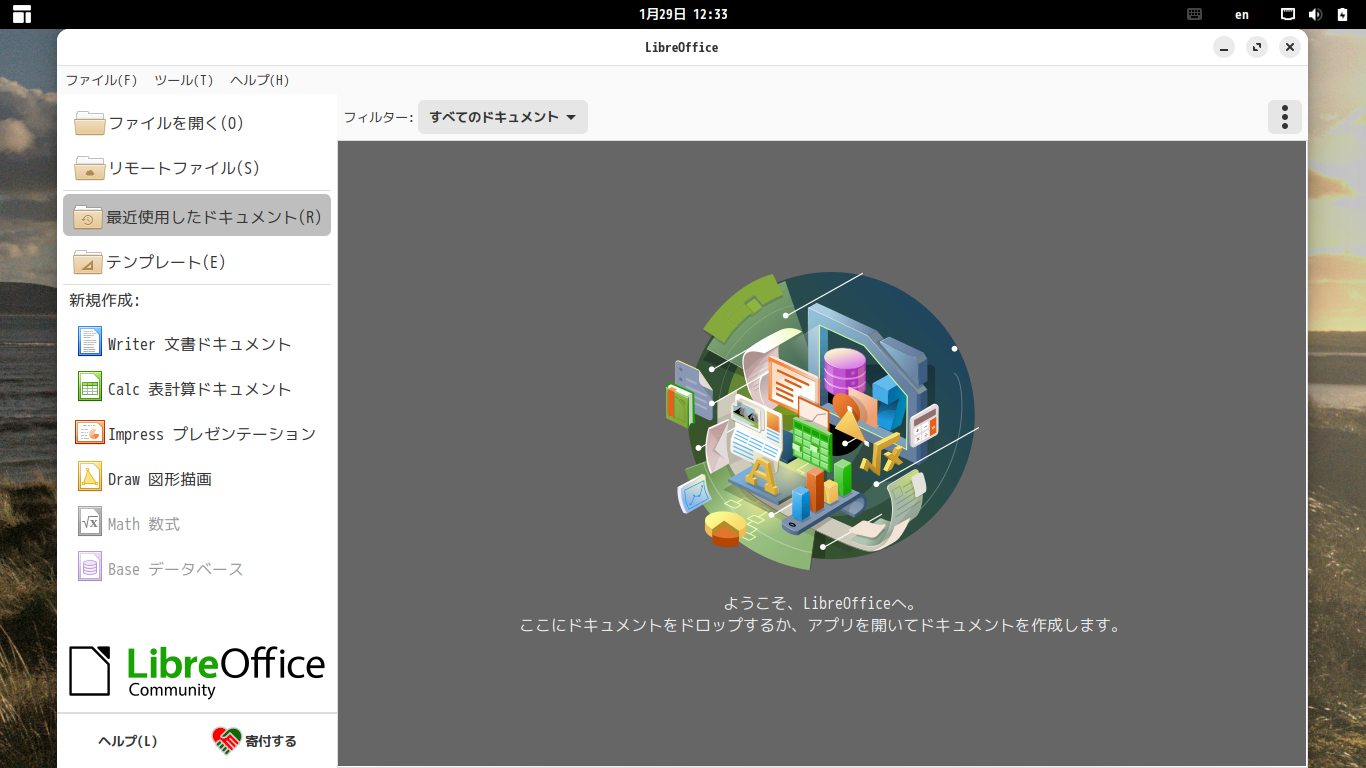The height and width of the screenshot is (768, 1366).
Task: Click the 寄付する button text
Action: pos(271,741)
